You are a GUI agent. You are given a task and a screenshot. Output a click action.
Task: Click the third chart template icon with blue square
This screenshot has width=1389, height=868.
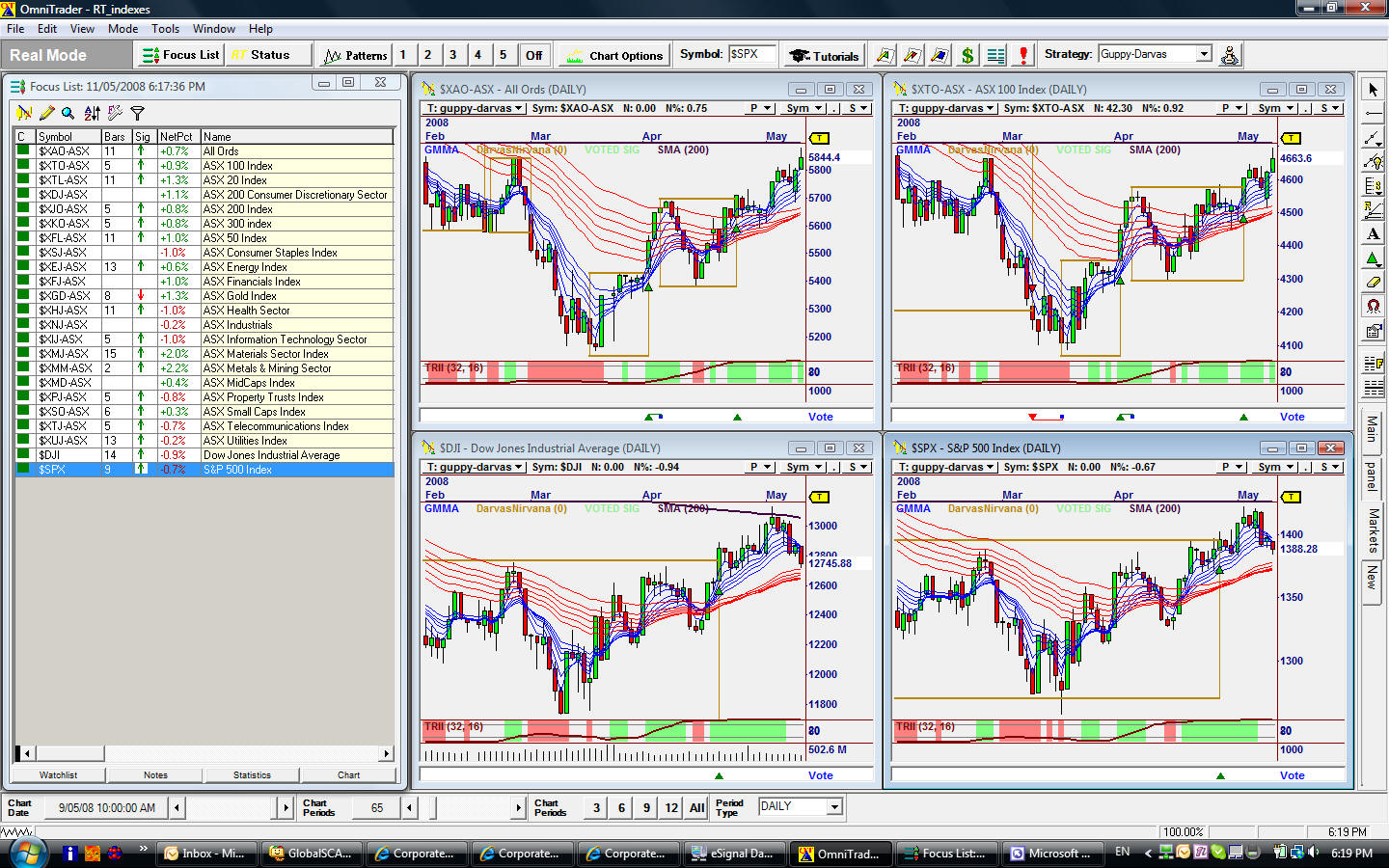click(x=940, y=55)
